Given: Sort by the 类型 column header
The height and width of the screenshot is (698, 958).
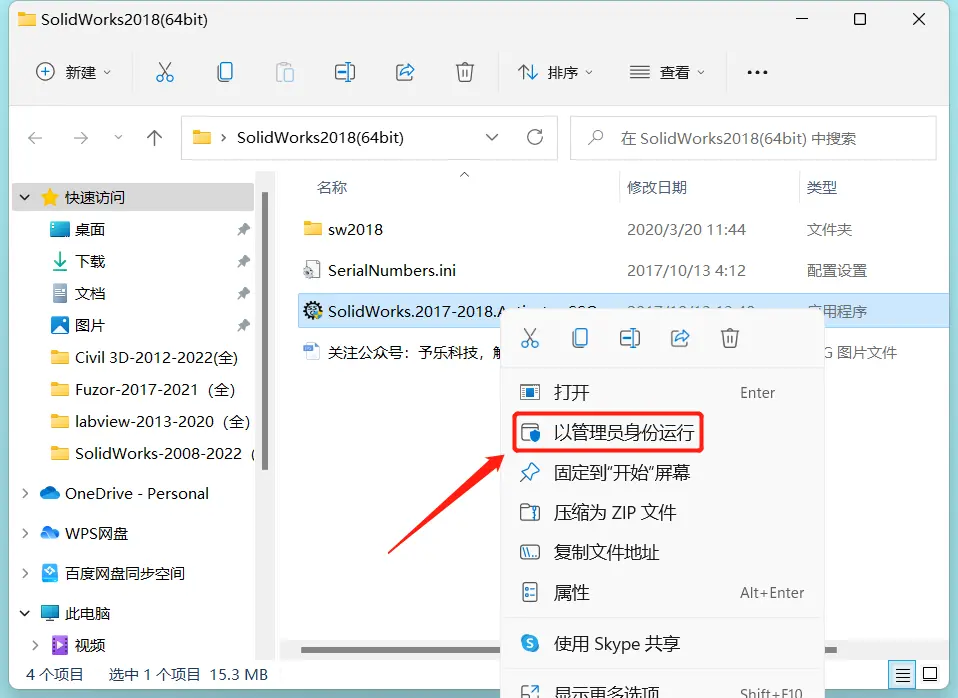Looking at the screenshot, I should [821, 188].
